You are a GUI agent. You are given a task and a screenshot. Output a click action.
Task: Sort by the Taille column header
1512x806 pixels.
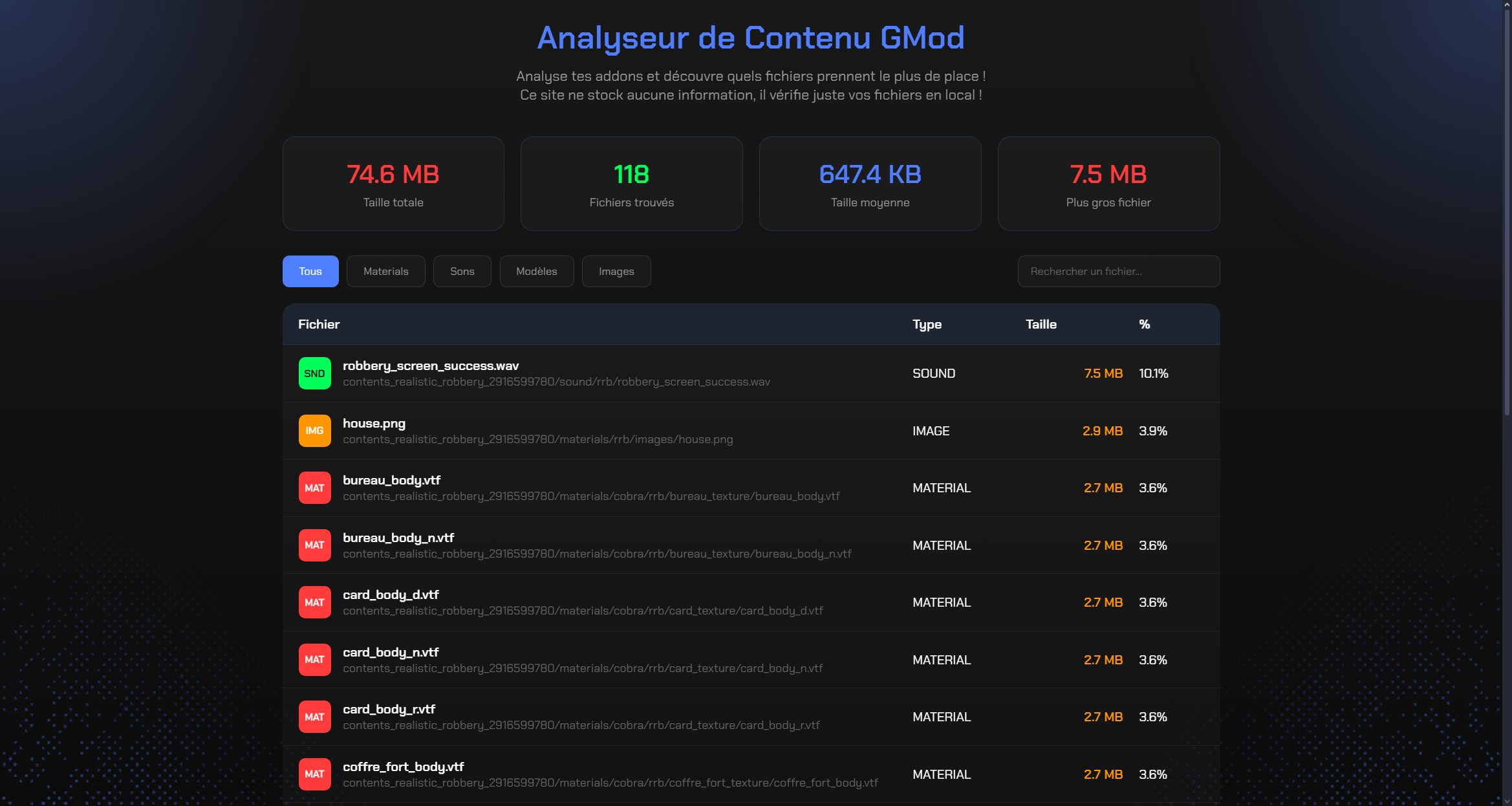[1041, 324]
